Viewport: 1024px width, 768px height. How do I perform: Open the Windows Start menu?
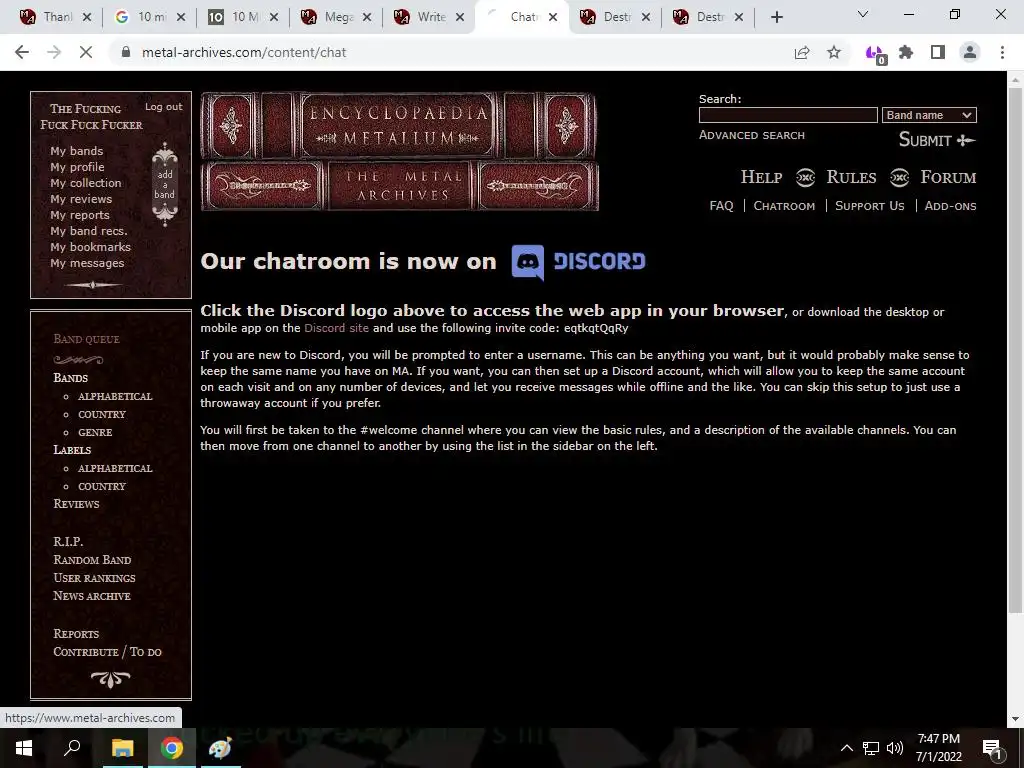click(x=24, y=748)
